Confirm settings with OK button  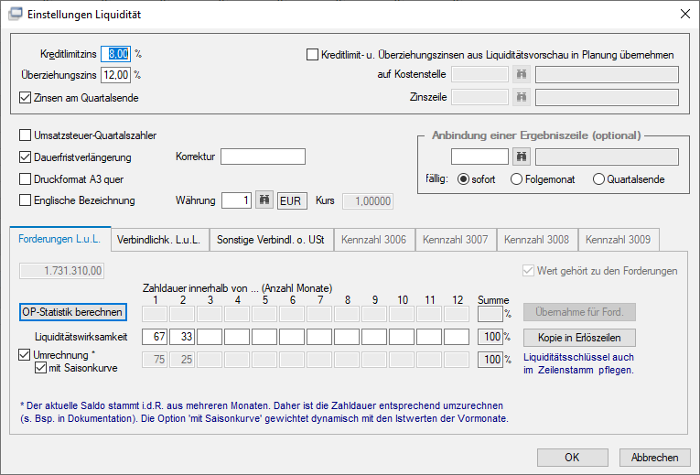(x=572, y=457)
